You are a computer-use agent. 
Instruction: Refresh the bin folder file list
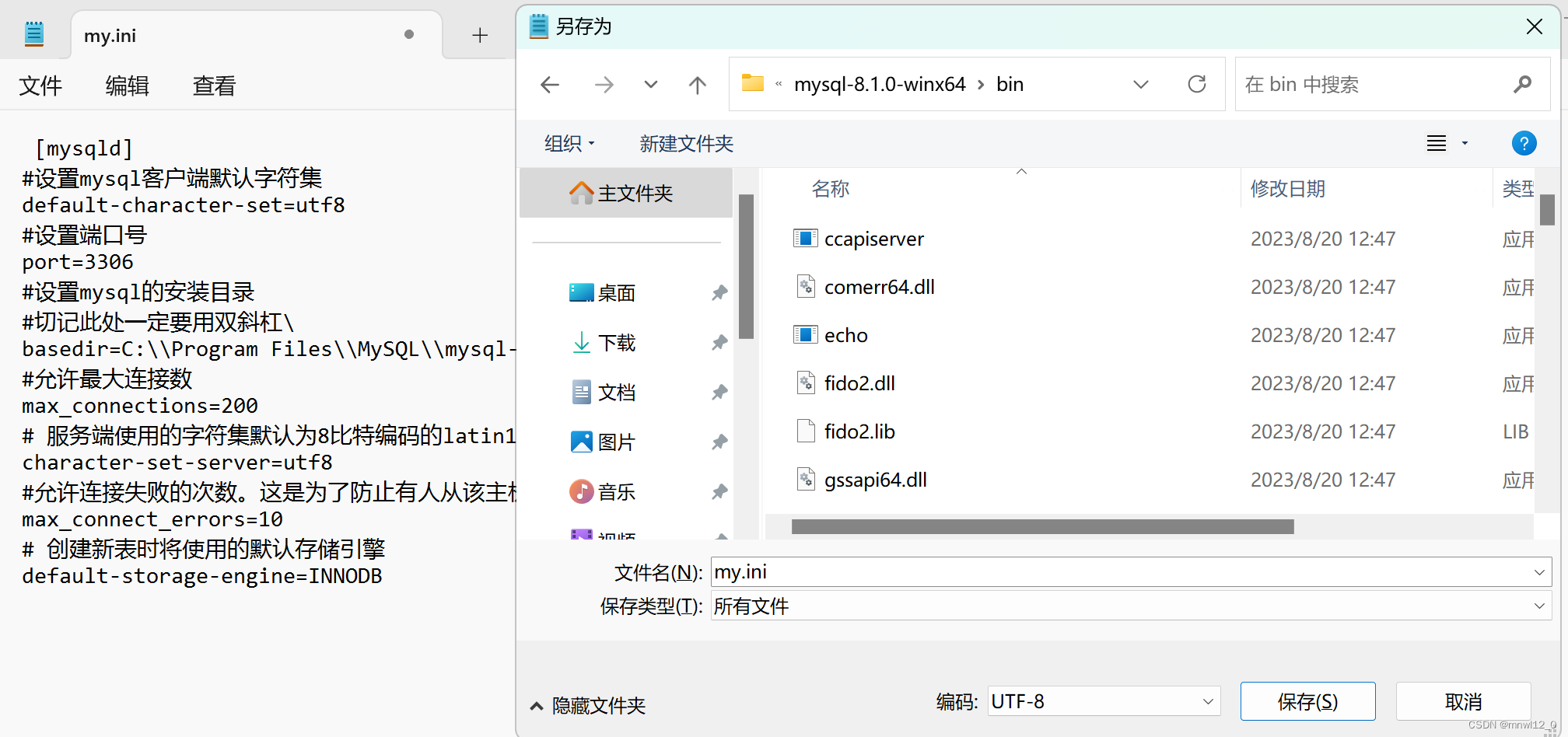click(1196, 84)
